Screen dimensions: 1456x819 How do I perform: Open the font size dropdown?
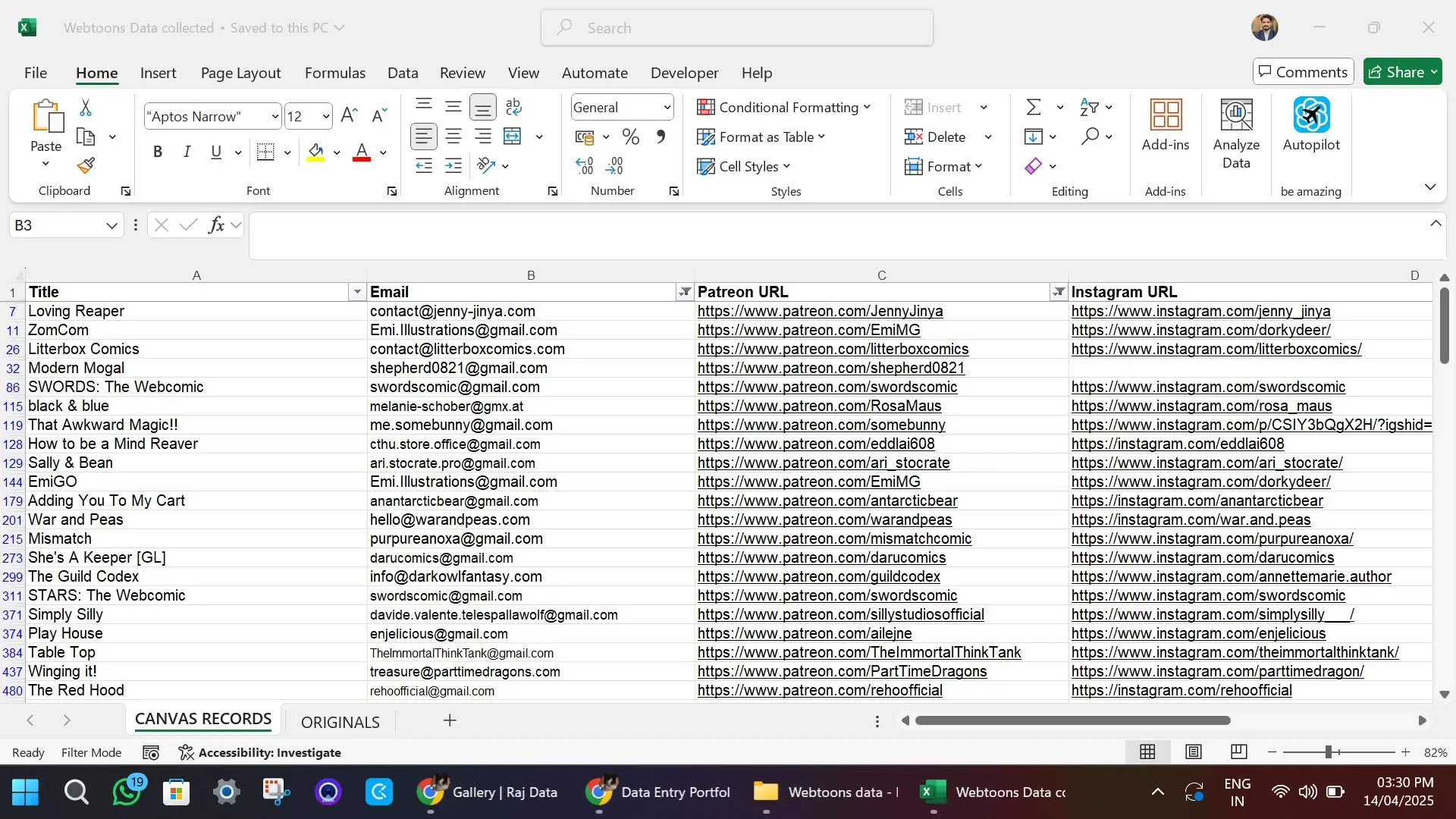pos(326,116)
